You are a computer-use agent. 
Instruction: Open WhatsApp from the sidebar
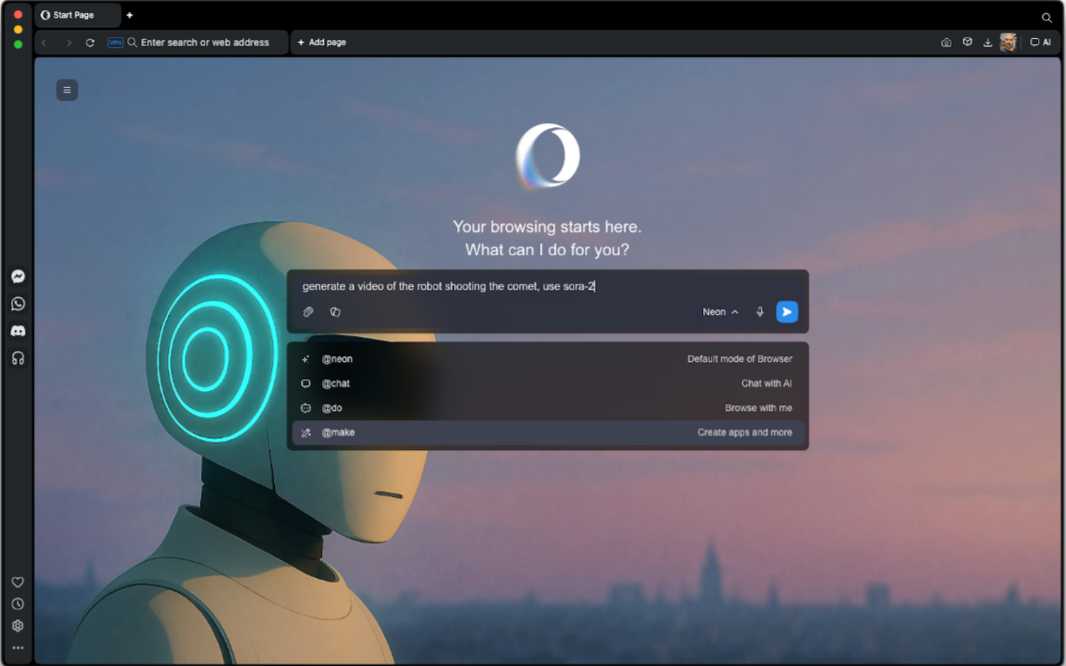click(x=17, y=303)
